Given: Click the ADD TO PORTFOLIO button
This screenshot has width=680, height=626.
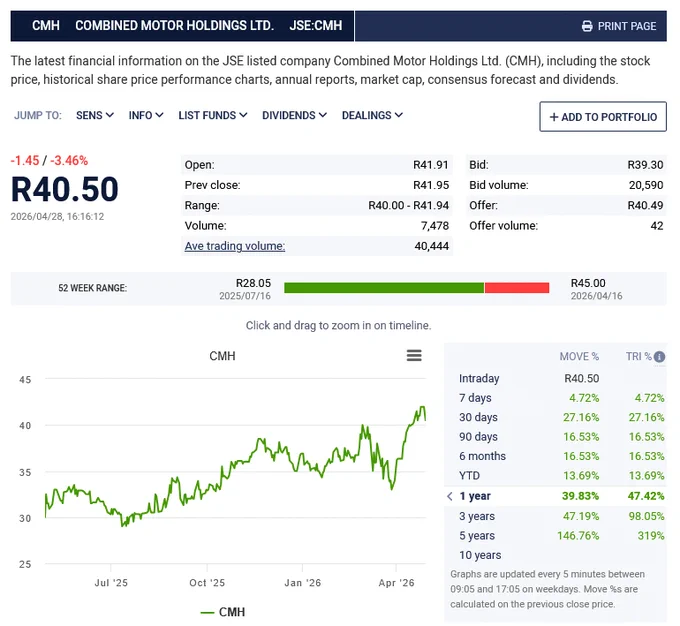Looking at the screenshot, I should 603,117.
